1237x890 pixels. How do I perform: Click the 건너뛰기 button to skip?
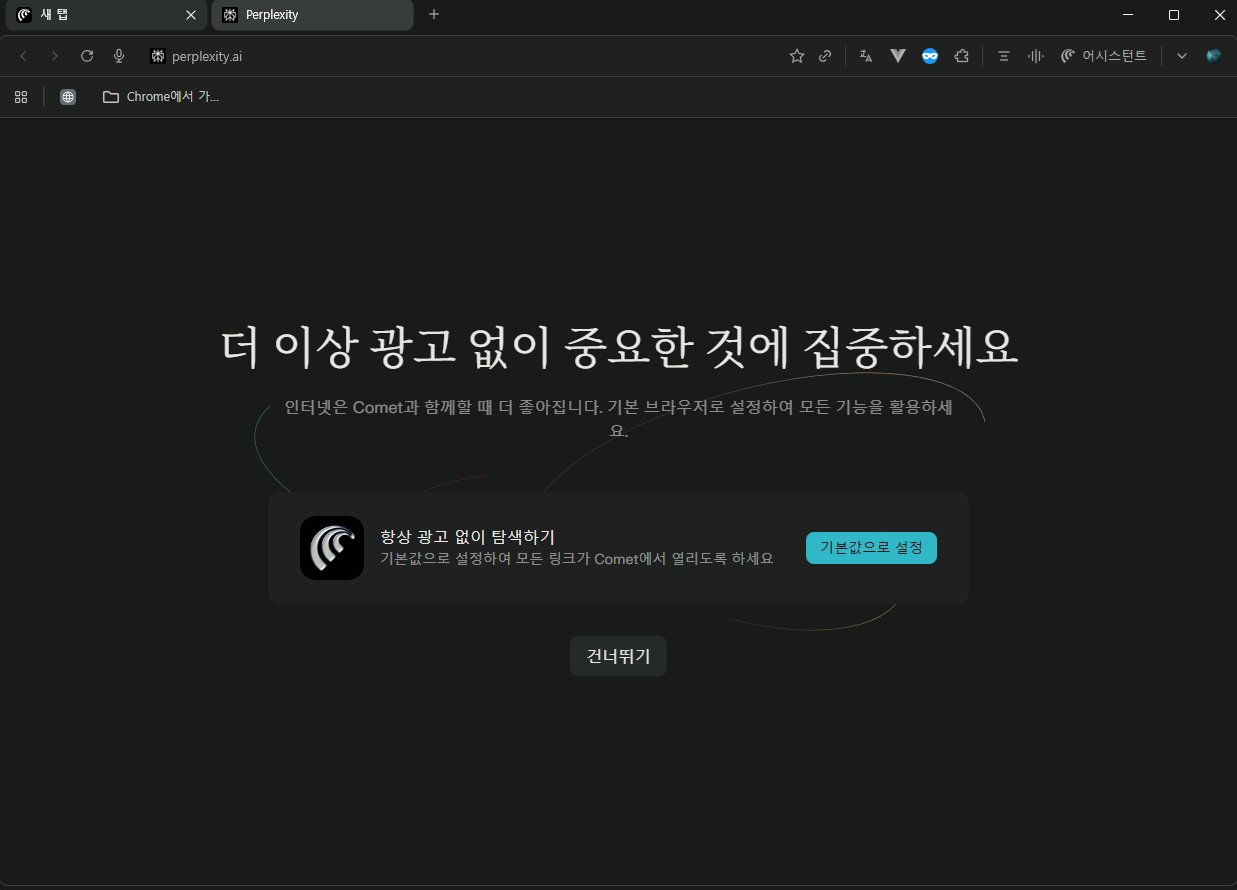coord(618,656)
